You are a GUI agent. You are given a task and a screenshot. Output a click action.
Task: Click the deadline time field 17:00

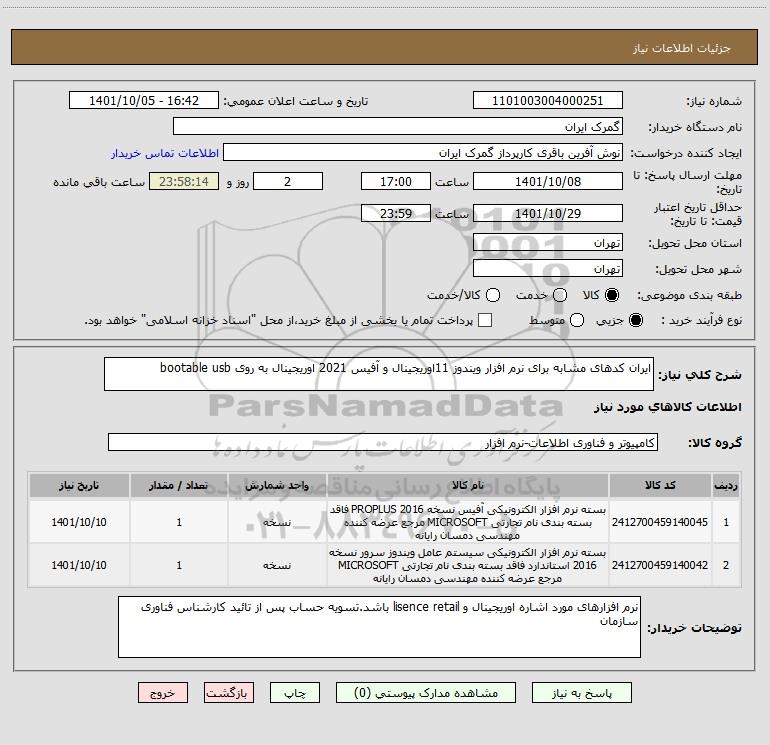pyautogui.click(x=396, y=181)
